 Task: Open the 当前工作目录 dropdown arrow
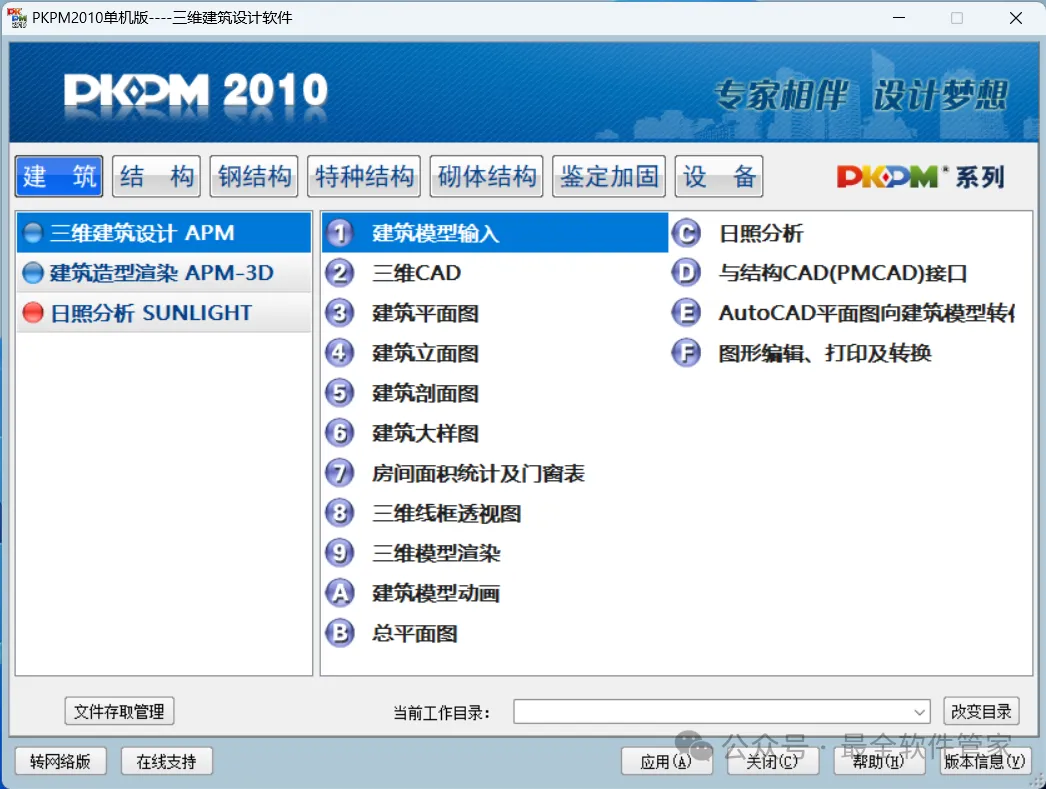click(919, 712)
